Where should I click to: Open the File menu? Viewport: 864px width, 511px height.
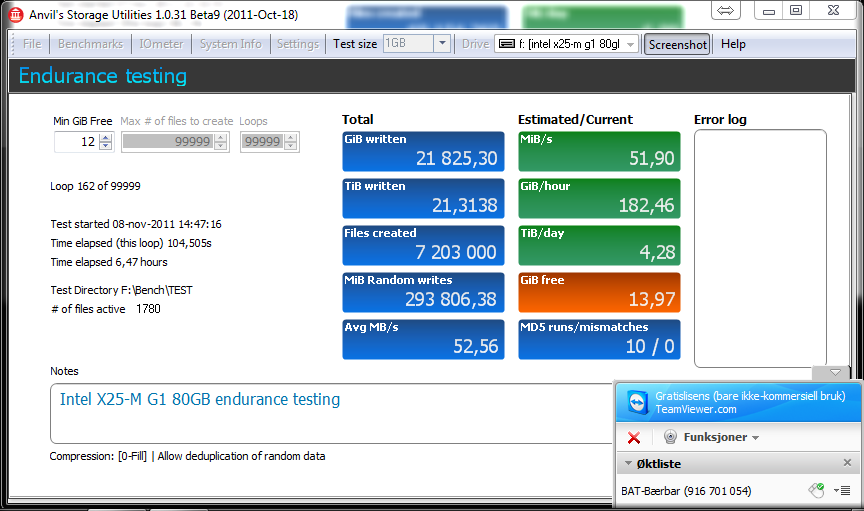[x=32, y=44]
